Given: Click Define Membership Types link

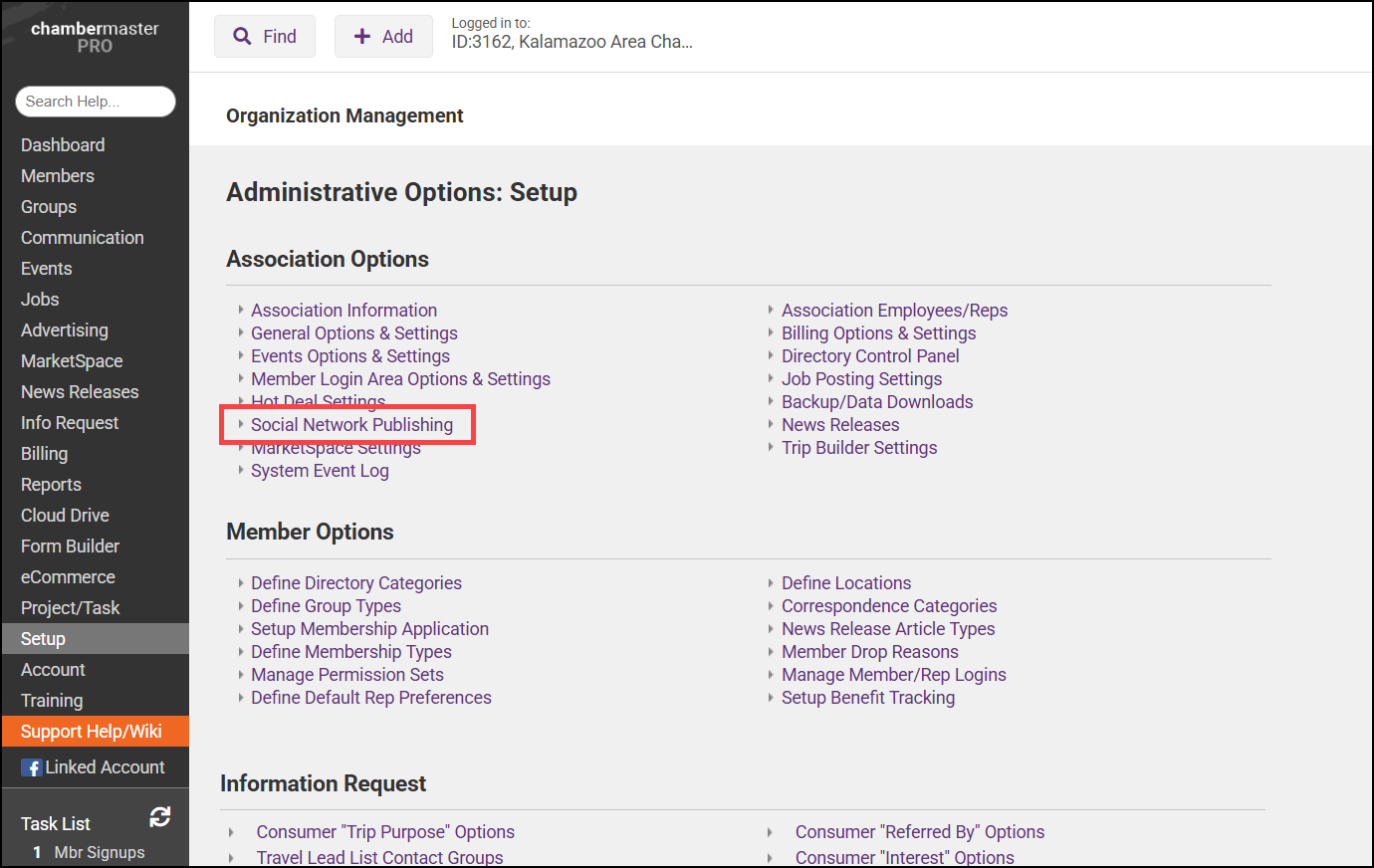Looking at the screenshot, I should 350,652.
